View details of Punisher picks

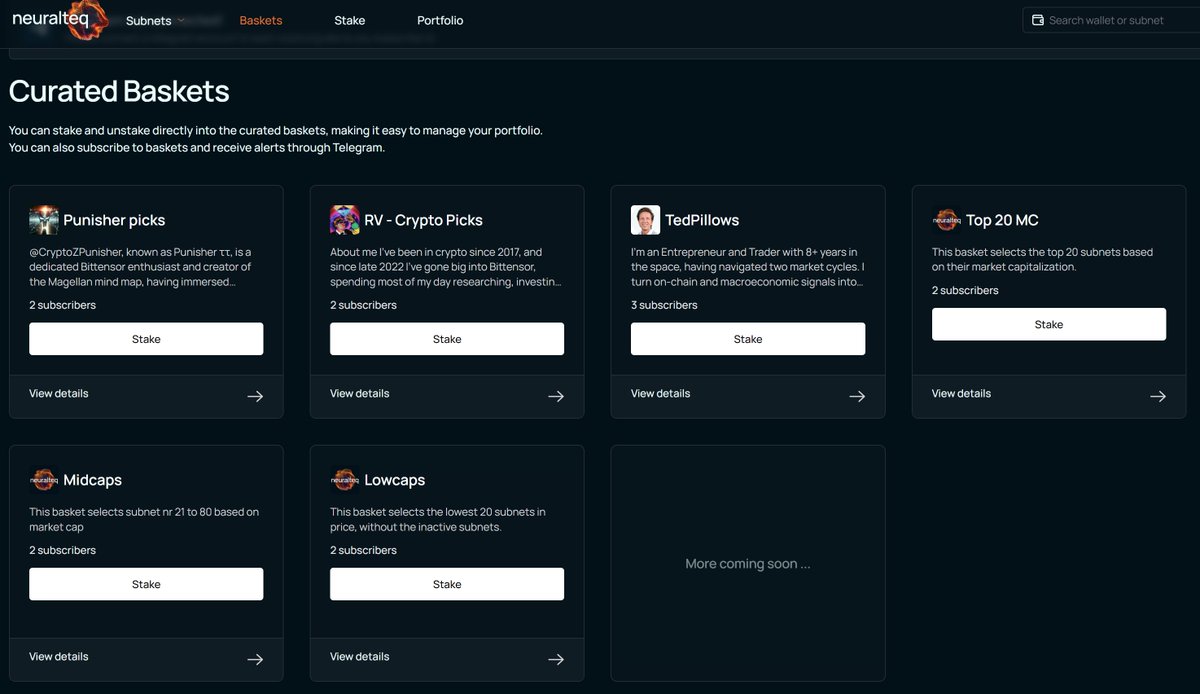point(59,393)
